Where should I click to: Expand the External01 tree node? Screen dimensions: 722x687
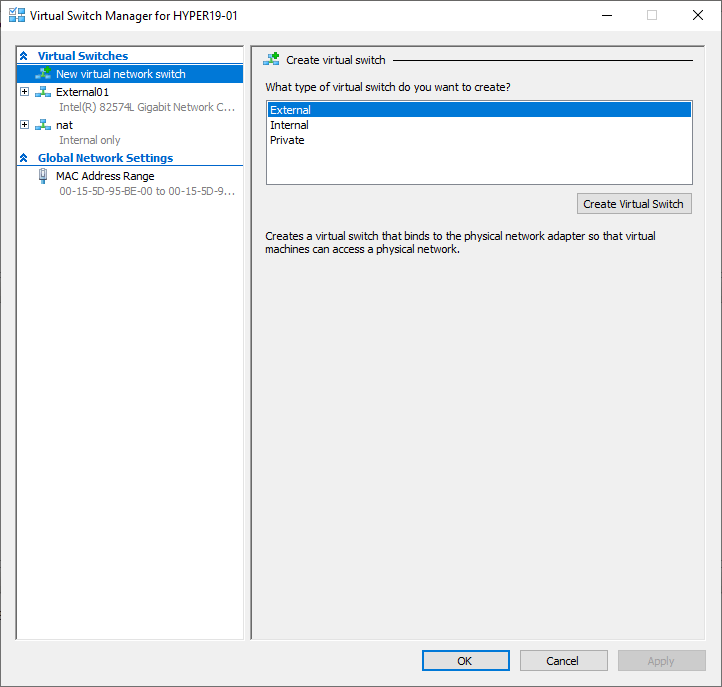[x=25, y=92]
